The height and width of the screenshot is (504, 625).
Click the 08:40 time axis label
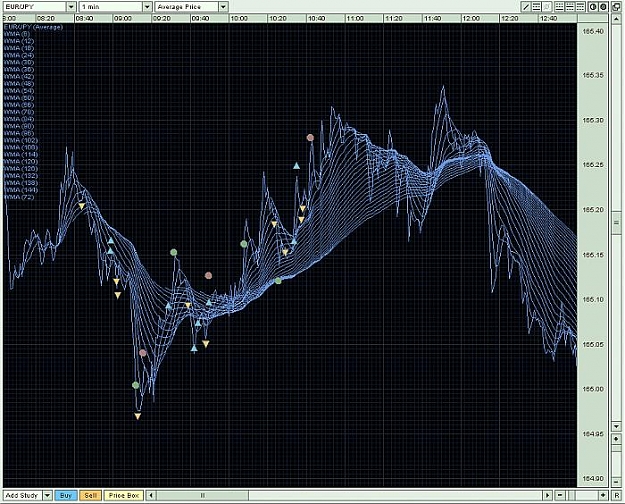click(x=84, y=18)
